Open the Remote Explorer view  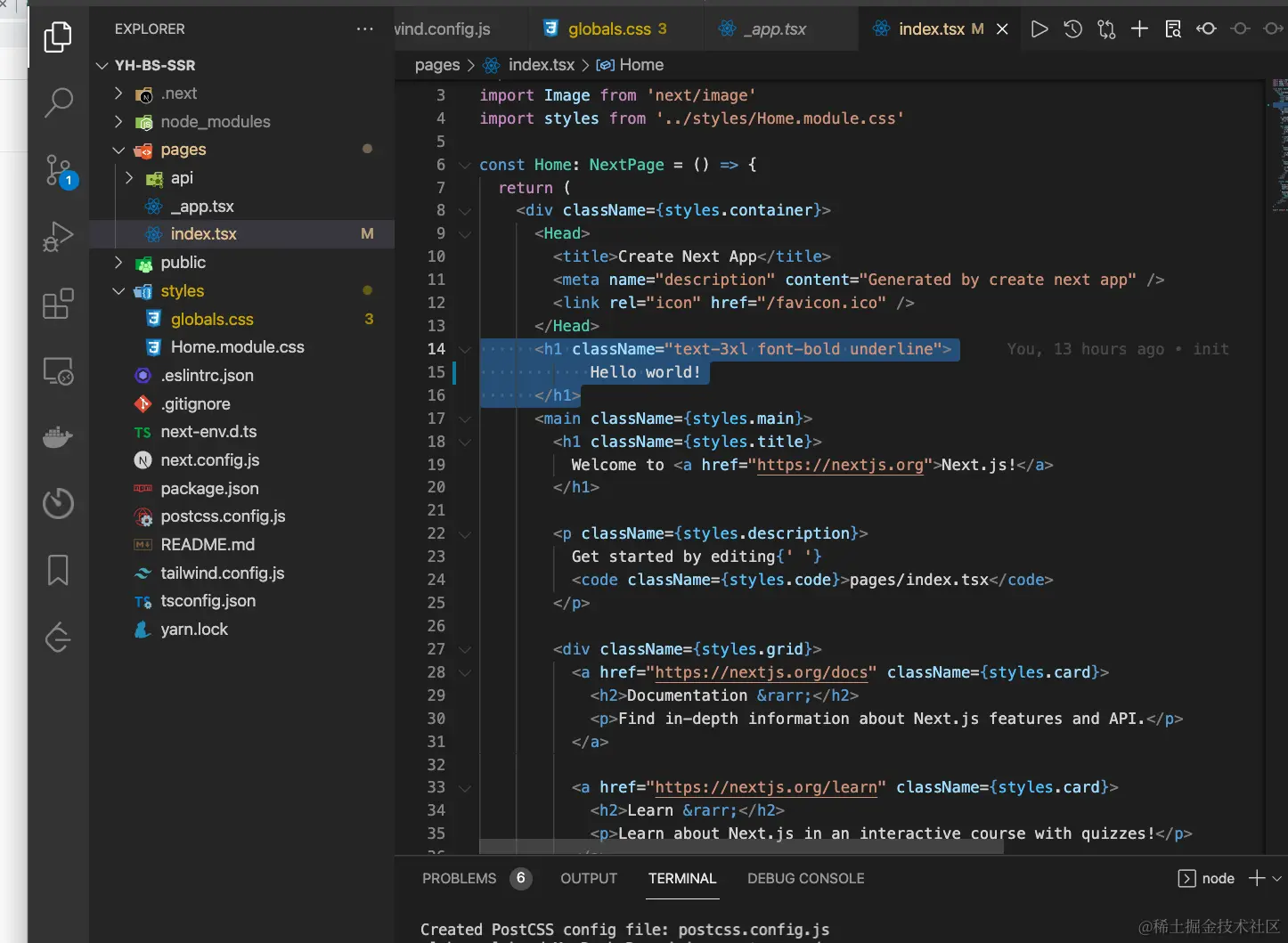click(58, 370)
